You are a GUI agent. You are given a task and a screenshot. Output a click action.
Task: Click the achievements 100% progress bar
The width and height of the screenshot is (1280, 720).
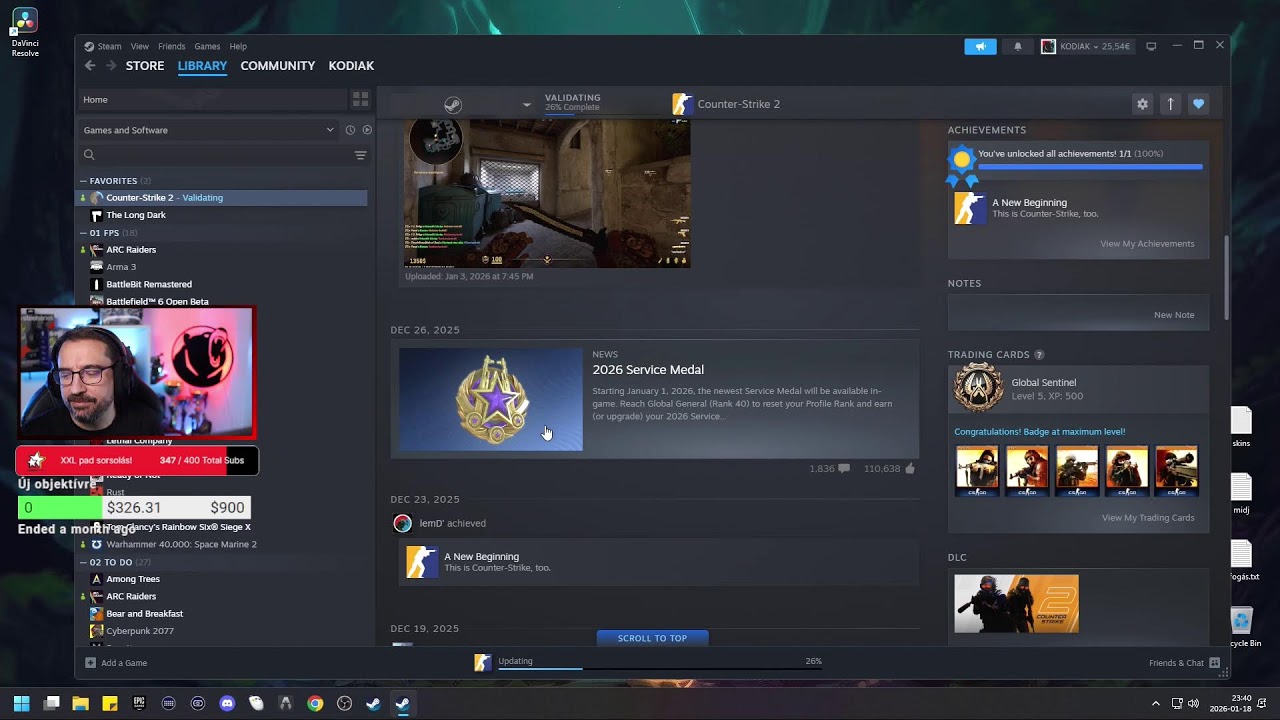1090,168
